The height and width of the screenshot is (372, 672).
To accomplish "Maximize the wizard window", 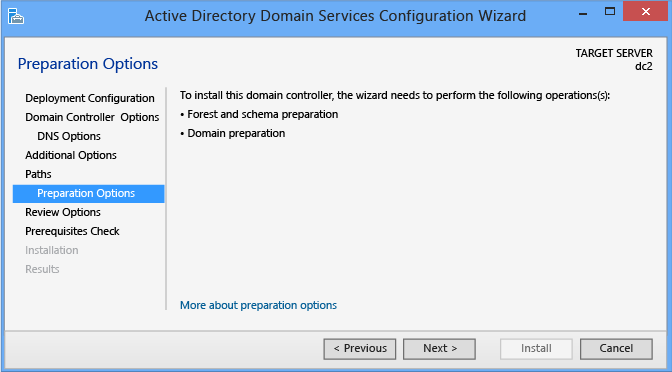I will coord(609,12).
